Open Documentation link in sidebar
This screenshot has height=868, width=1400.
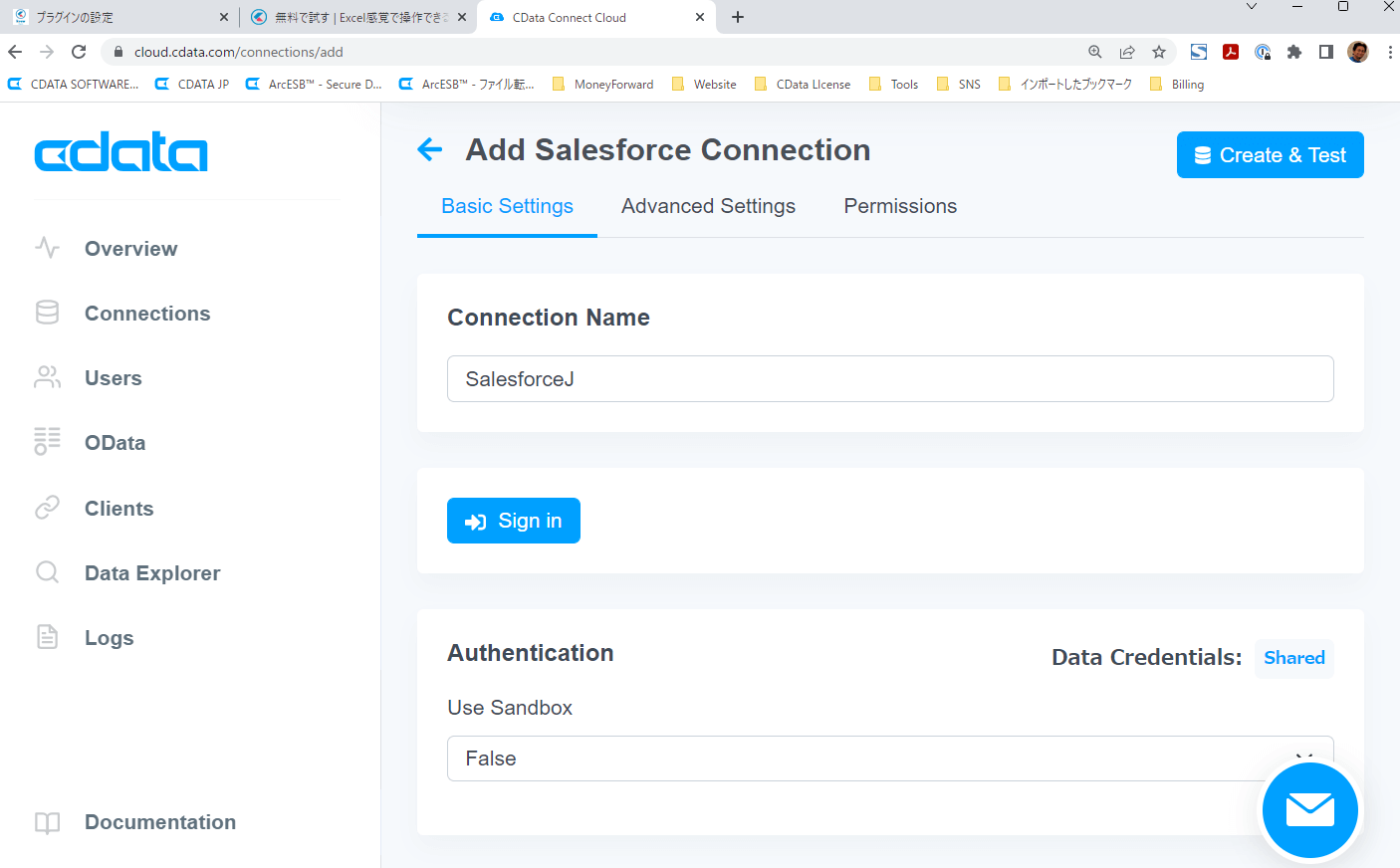tap(159, 822)
